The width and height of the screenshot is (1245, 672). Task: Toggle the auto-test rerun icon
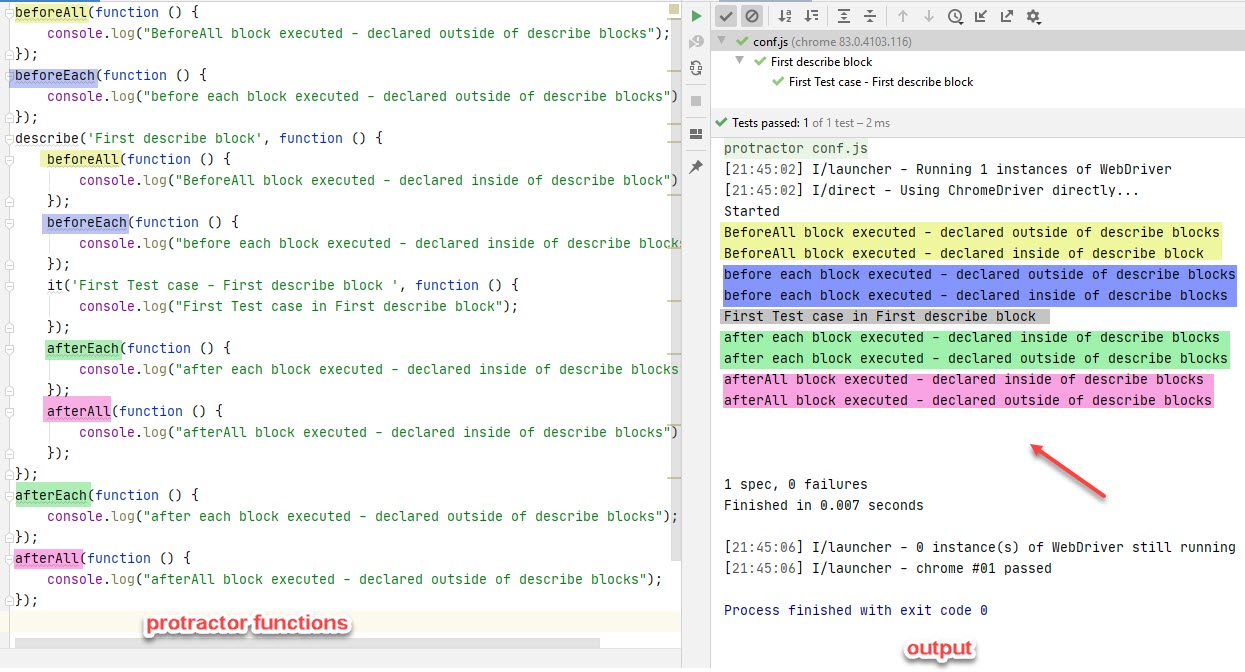pyautogui.click(x=696, y=68)
